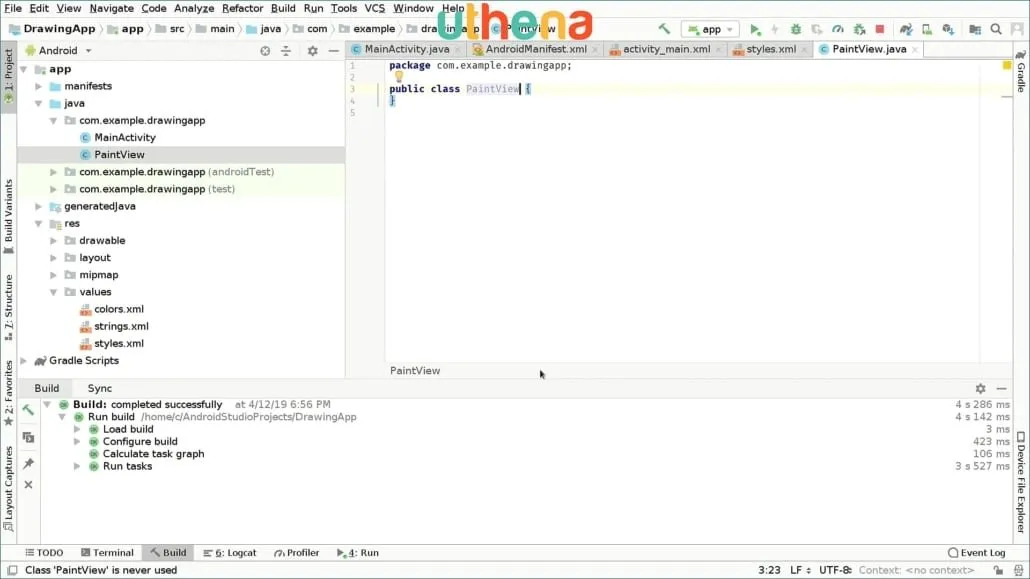Expand the generatedJava folder
The image size is (1030, 579).
coord(39,206)
